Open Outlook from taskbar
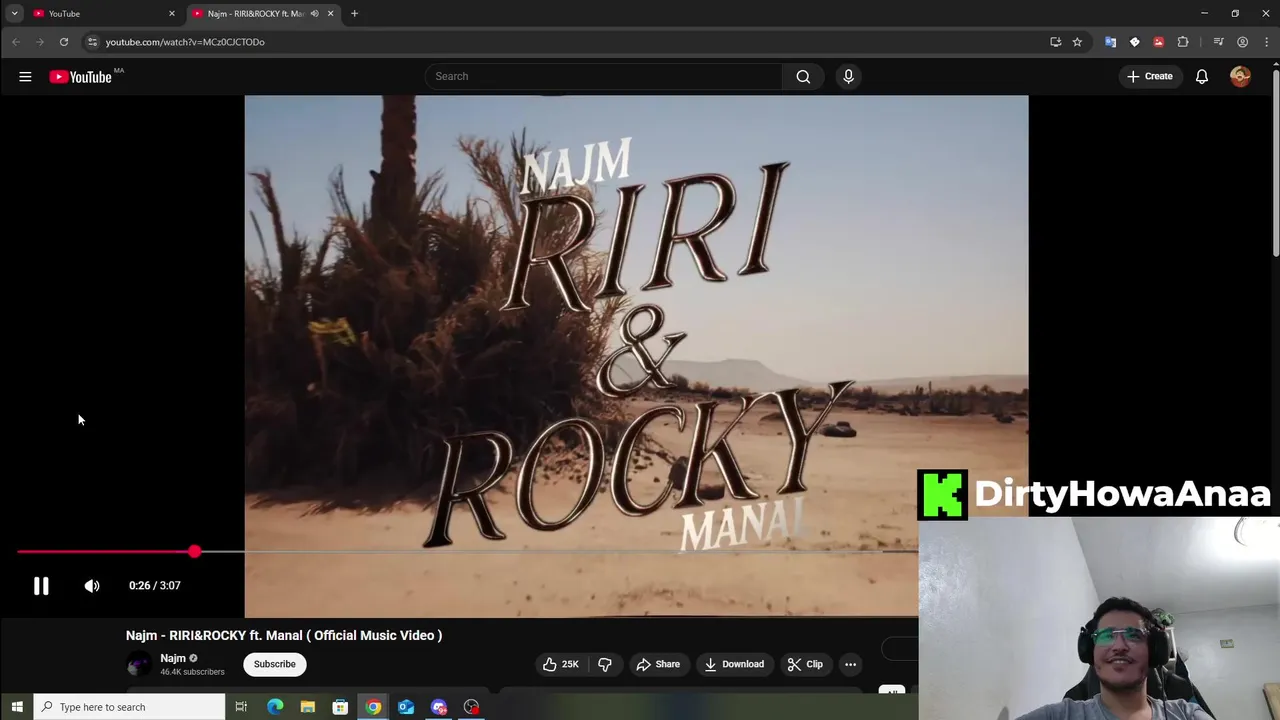The width and height of the screenshot is (1280, 720). (406, 707)
